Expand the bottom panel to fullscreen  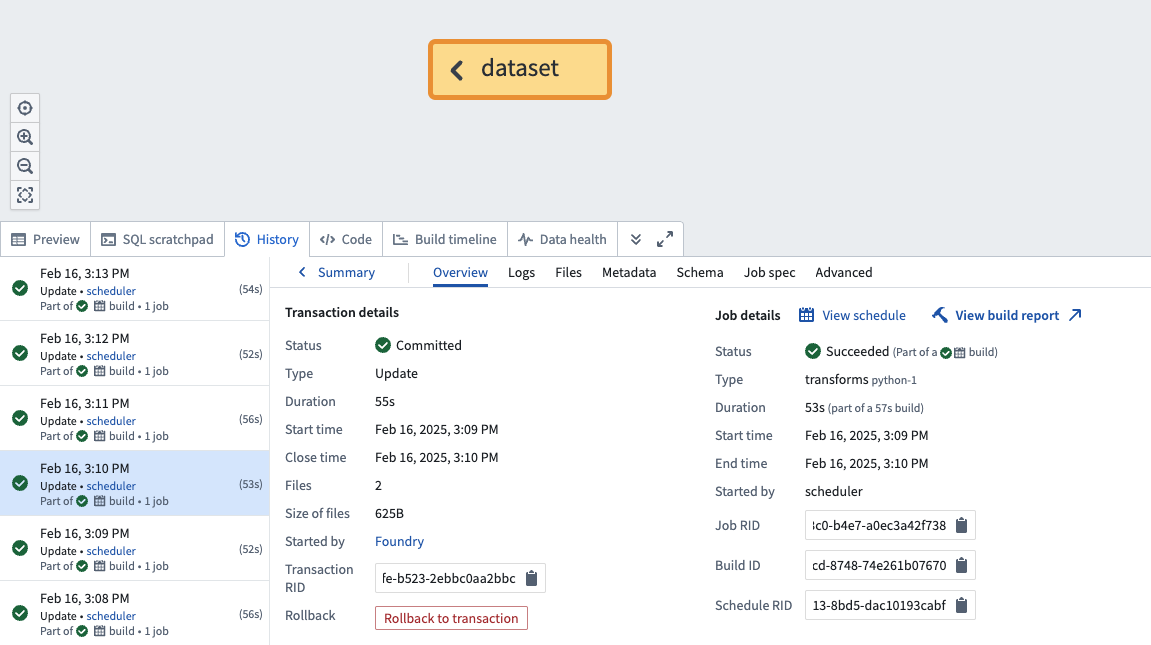pos(665,239)
